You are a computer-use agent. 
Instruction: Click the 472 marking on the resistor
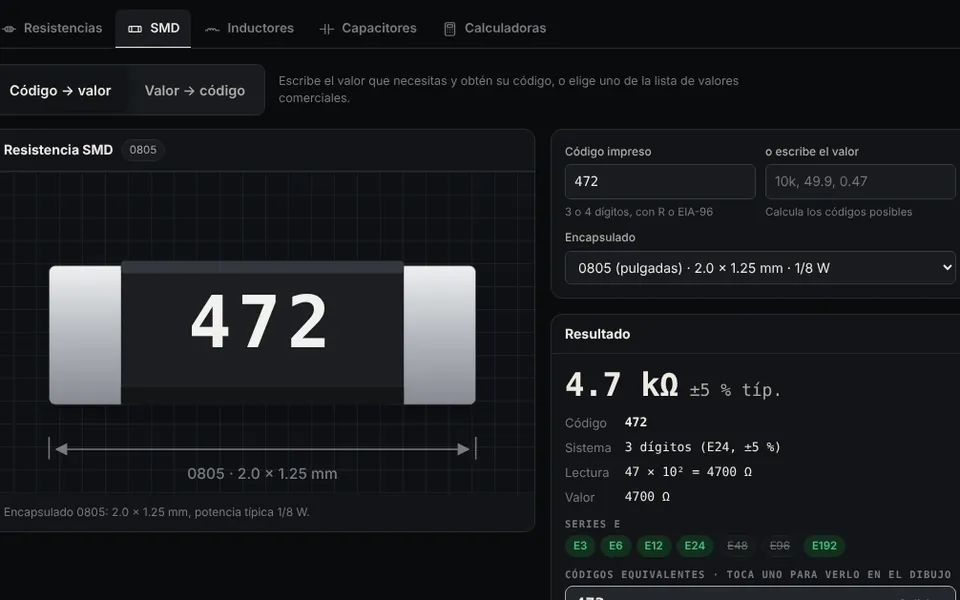pyautogui.click(x=260, y=321)
